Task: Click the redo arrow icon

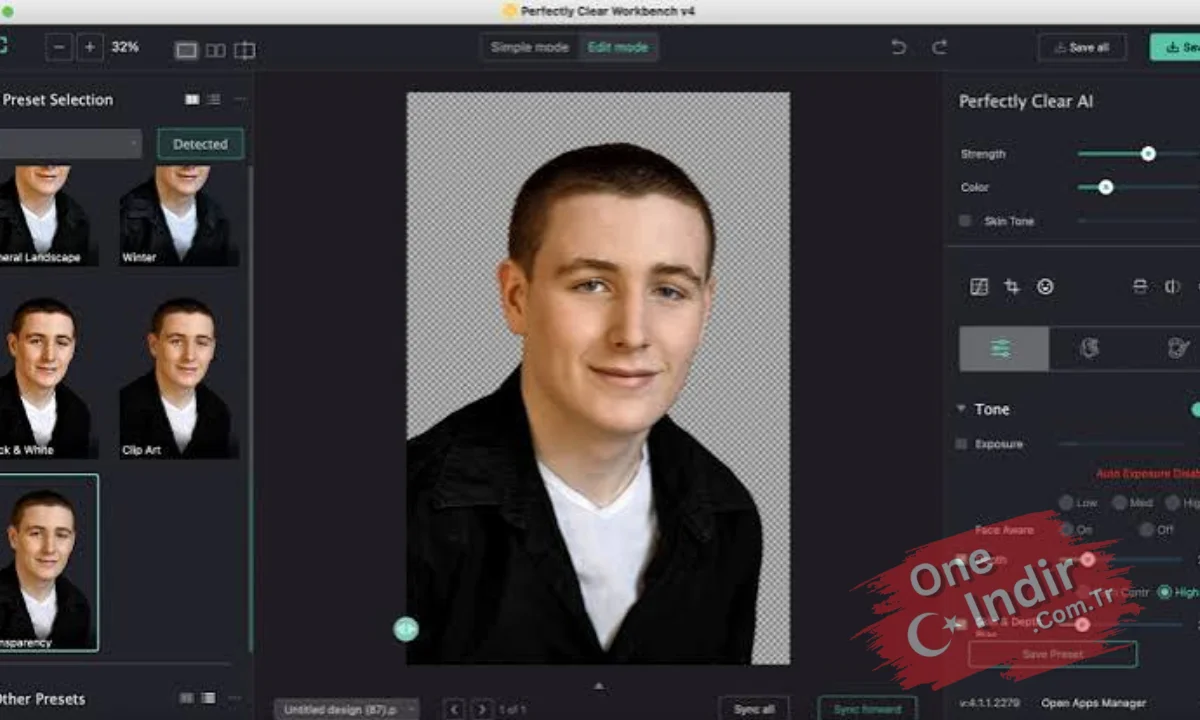Action: pyautogui.click(x=939, y=47)
